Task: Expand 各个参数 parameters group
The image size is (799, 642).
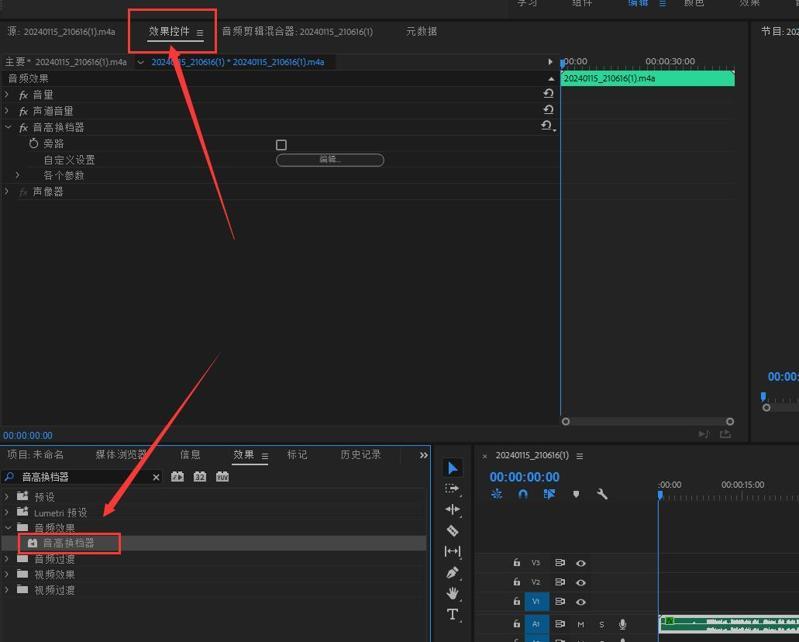Action: coord(18,175)
